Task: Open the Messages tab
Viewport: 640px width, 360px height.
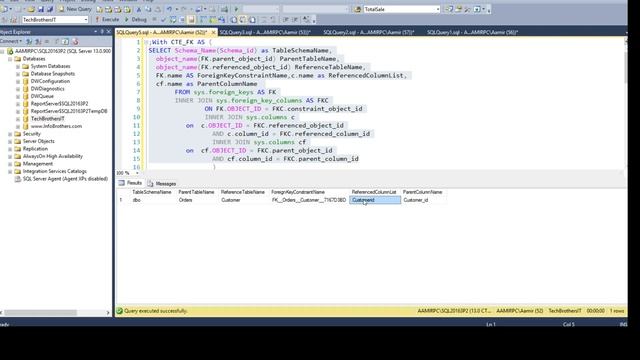Action: [x=162, y=184]
